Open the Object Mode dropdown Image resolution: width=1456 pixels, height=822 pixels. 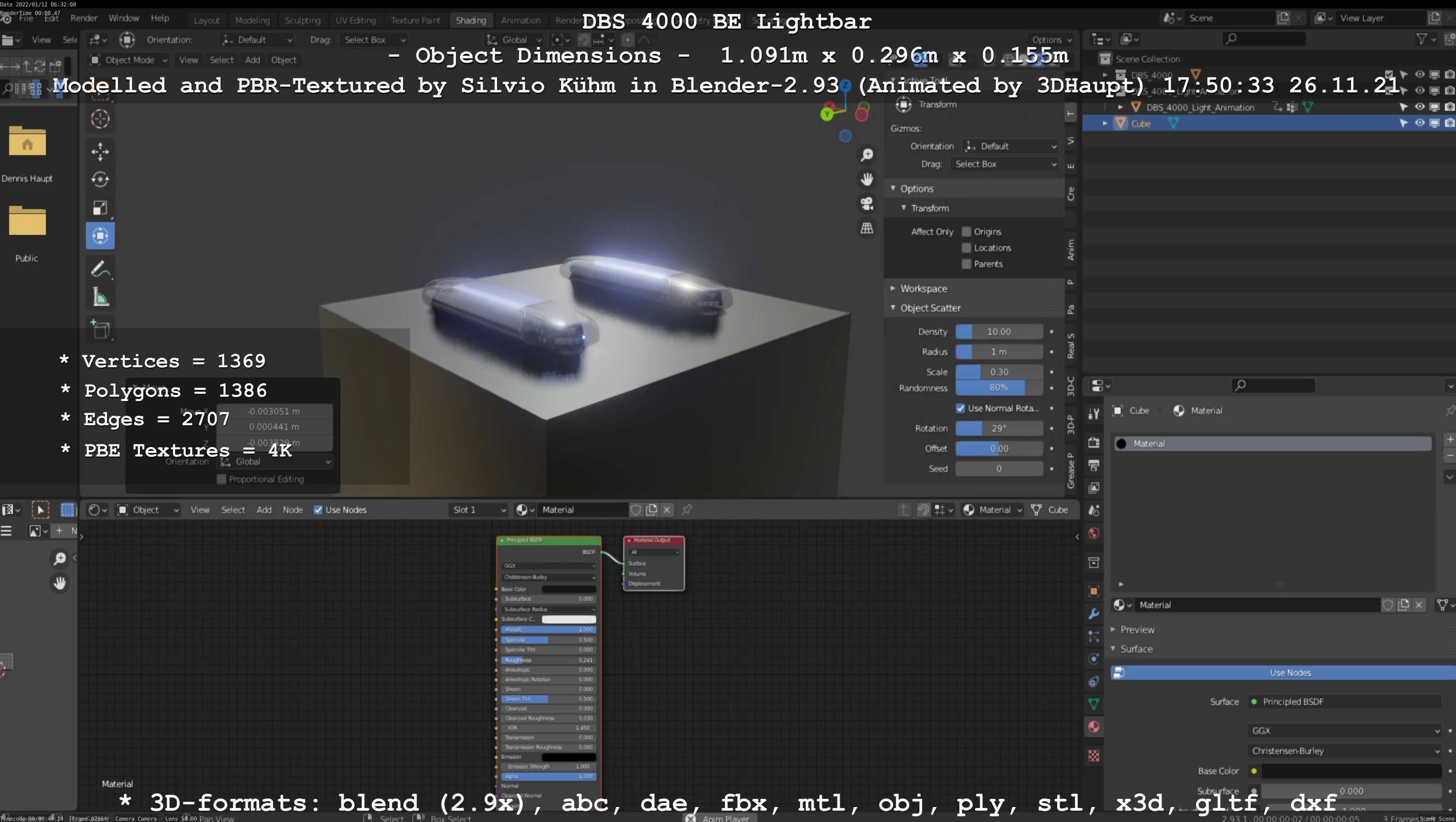click(x=128, y=60)
